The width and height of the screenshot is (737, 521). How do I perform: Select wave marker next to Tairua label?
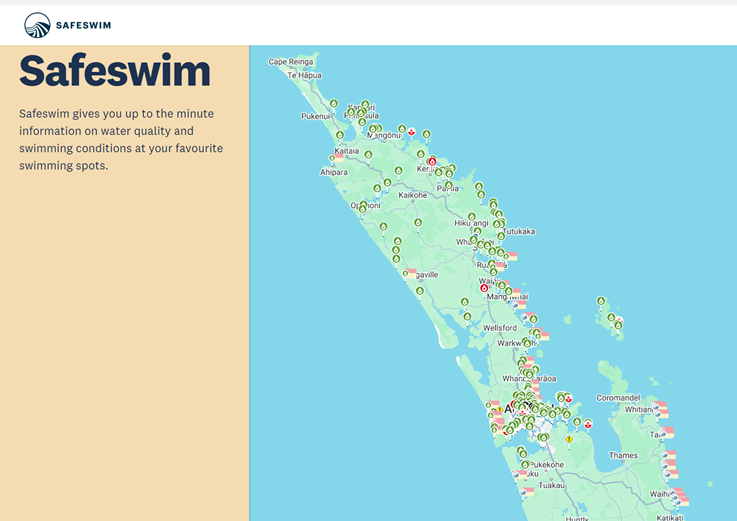[x=664, y=433]
